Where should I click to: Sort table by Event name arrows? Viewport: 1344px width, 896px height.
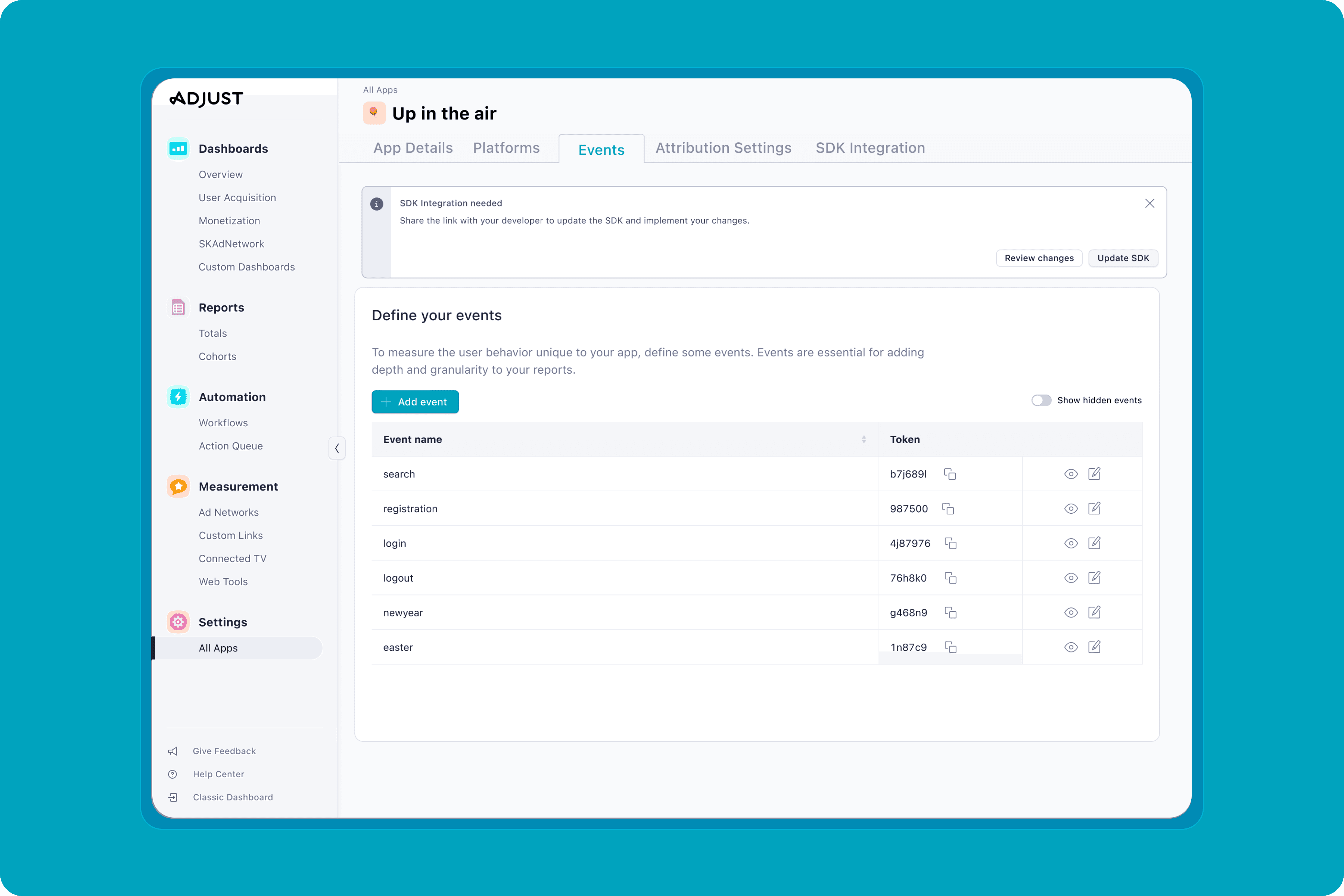tap(864, 439)
